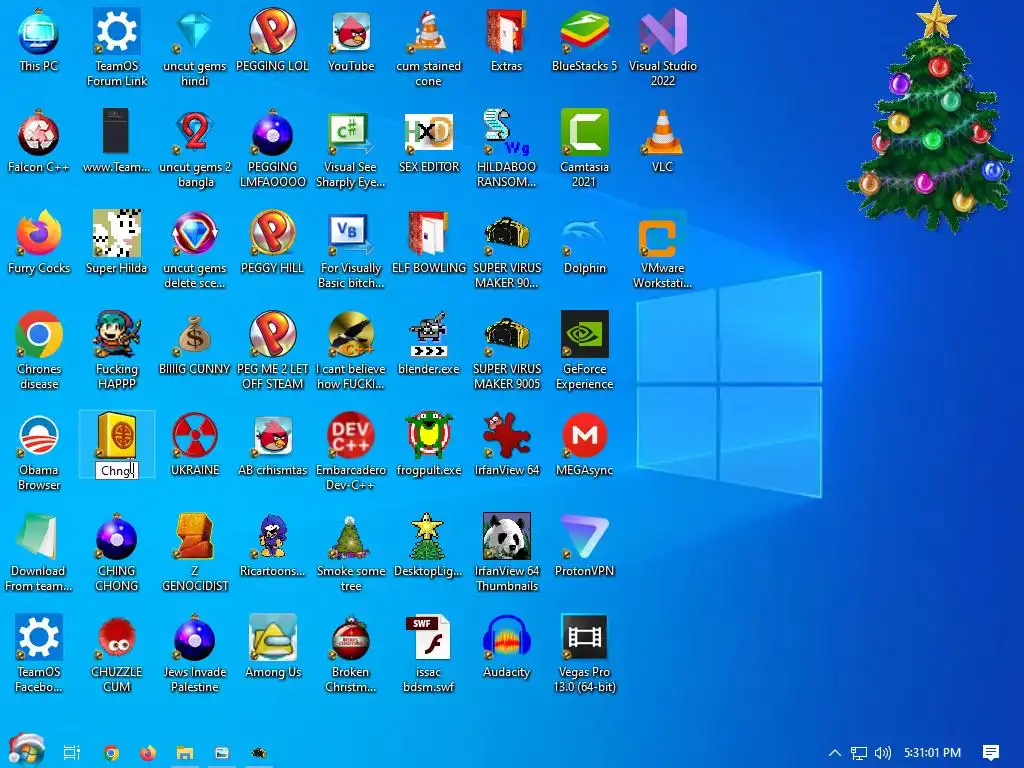Open the Falcon C++ shortcut
1024x768 pixels.
(x=39, y=142)
